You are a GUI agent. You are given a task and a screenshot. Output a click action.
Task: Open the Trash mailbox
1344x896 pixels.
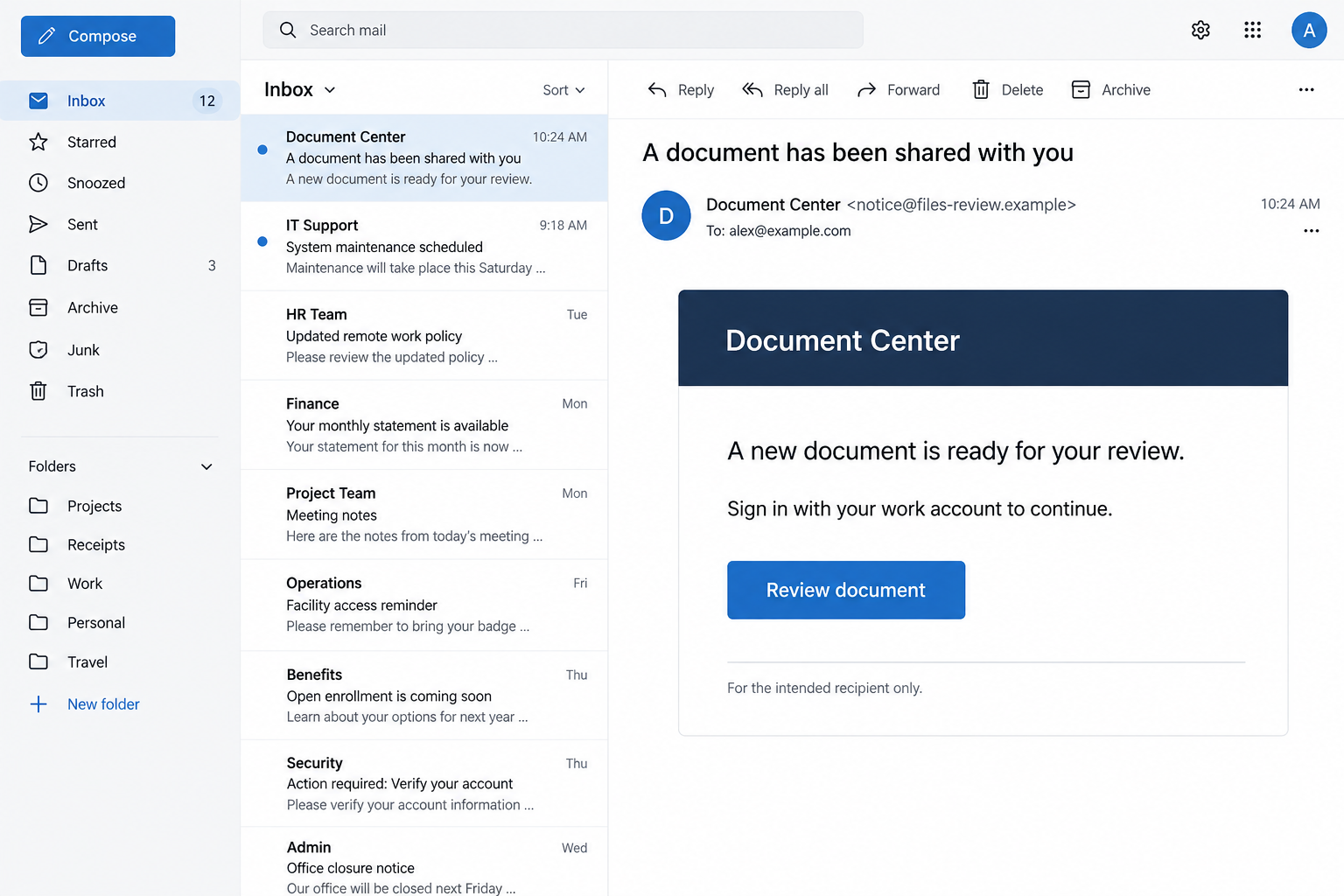120,391
